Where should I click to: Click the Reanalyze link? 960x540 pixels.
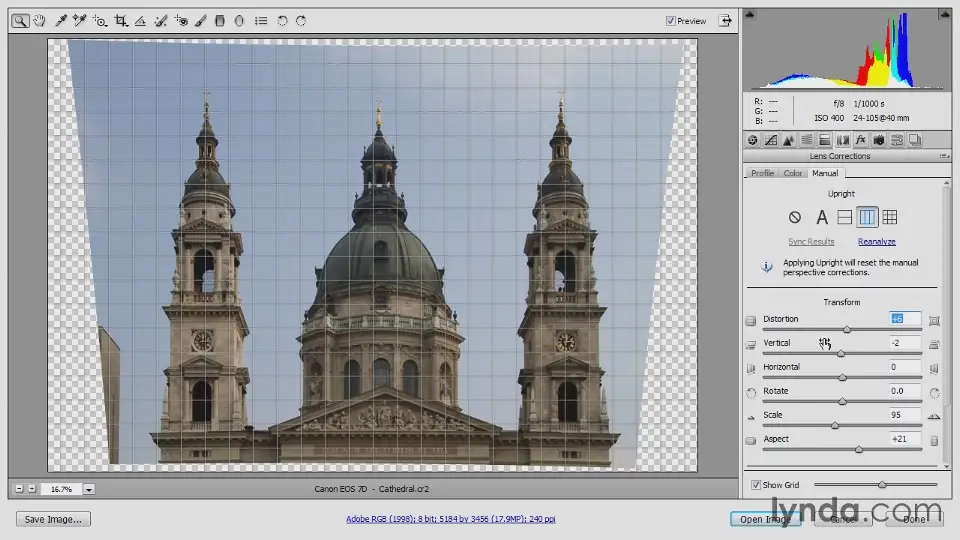(876, 242)
